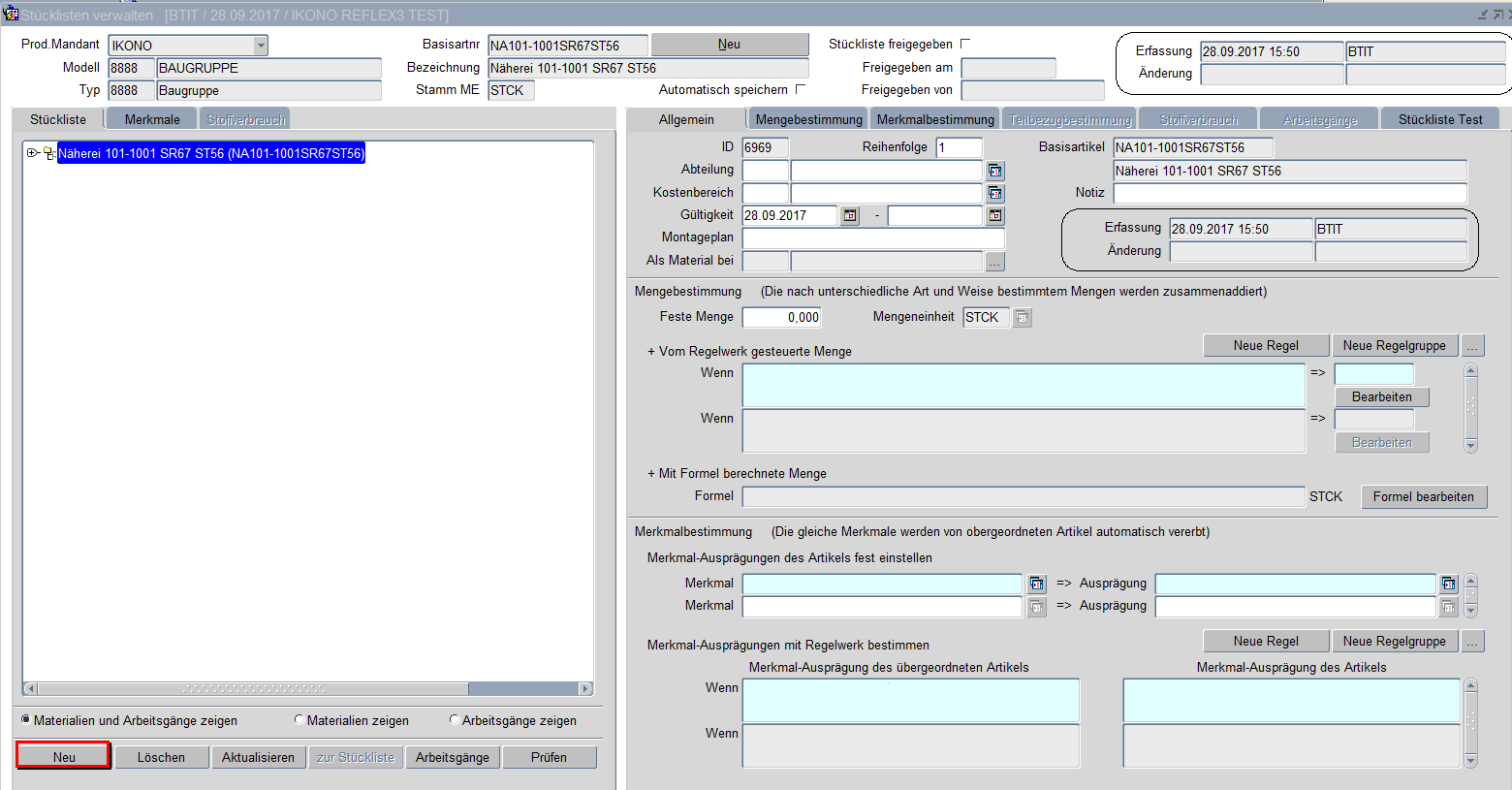
Task: Open Gültigkeit start date calendar icon
Action: (x=850, y=215)
